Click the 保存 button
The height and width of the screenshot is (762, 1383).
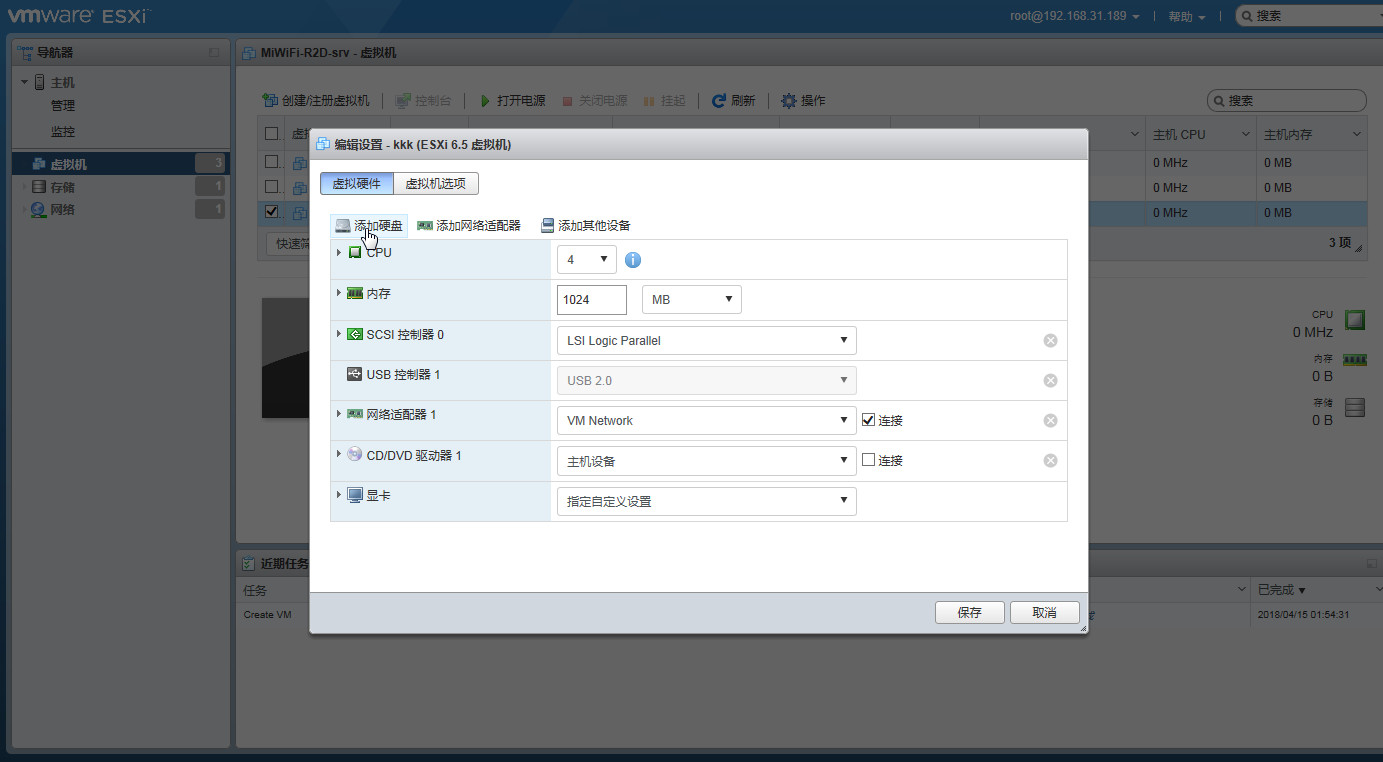click(x=969, y=613)
